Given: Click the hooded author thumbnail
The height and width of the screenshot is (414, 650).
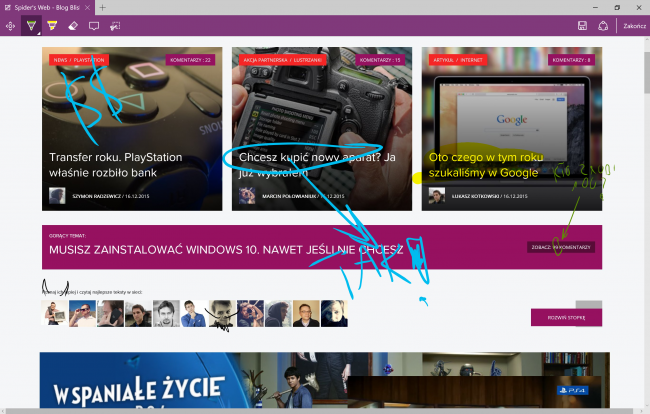Looking at the screenshot, I should 278,314.
